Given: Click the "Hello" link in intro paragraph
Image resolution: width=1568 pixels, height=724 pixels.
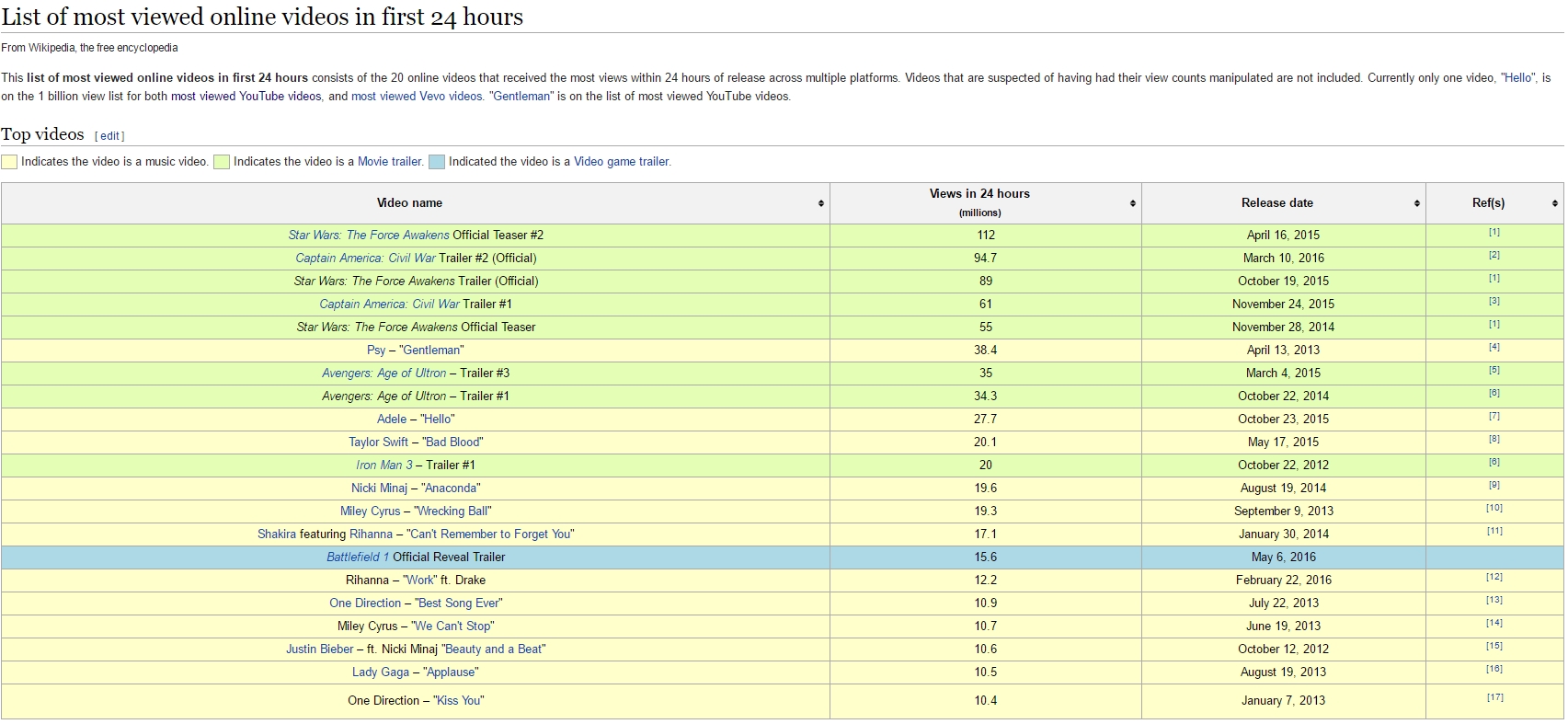Looking at the screenshot, I should click(x=1518, y=78).
